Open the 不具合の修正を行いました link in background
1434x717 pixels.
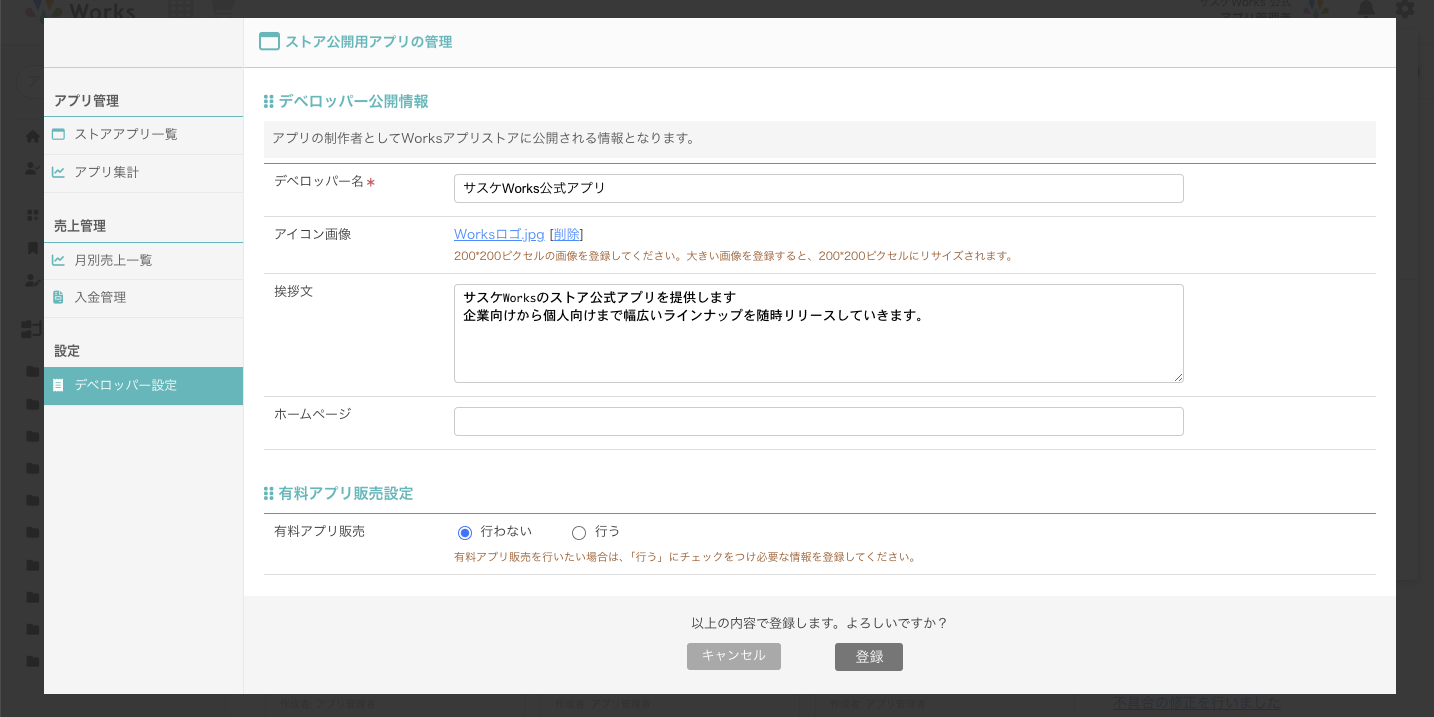pos(1195,703)
